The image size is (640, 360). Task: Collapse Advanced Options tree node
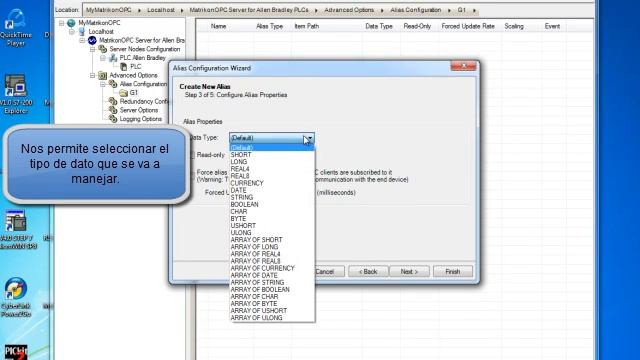pos(93,76)
